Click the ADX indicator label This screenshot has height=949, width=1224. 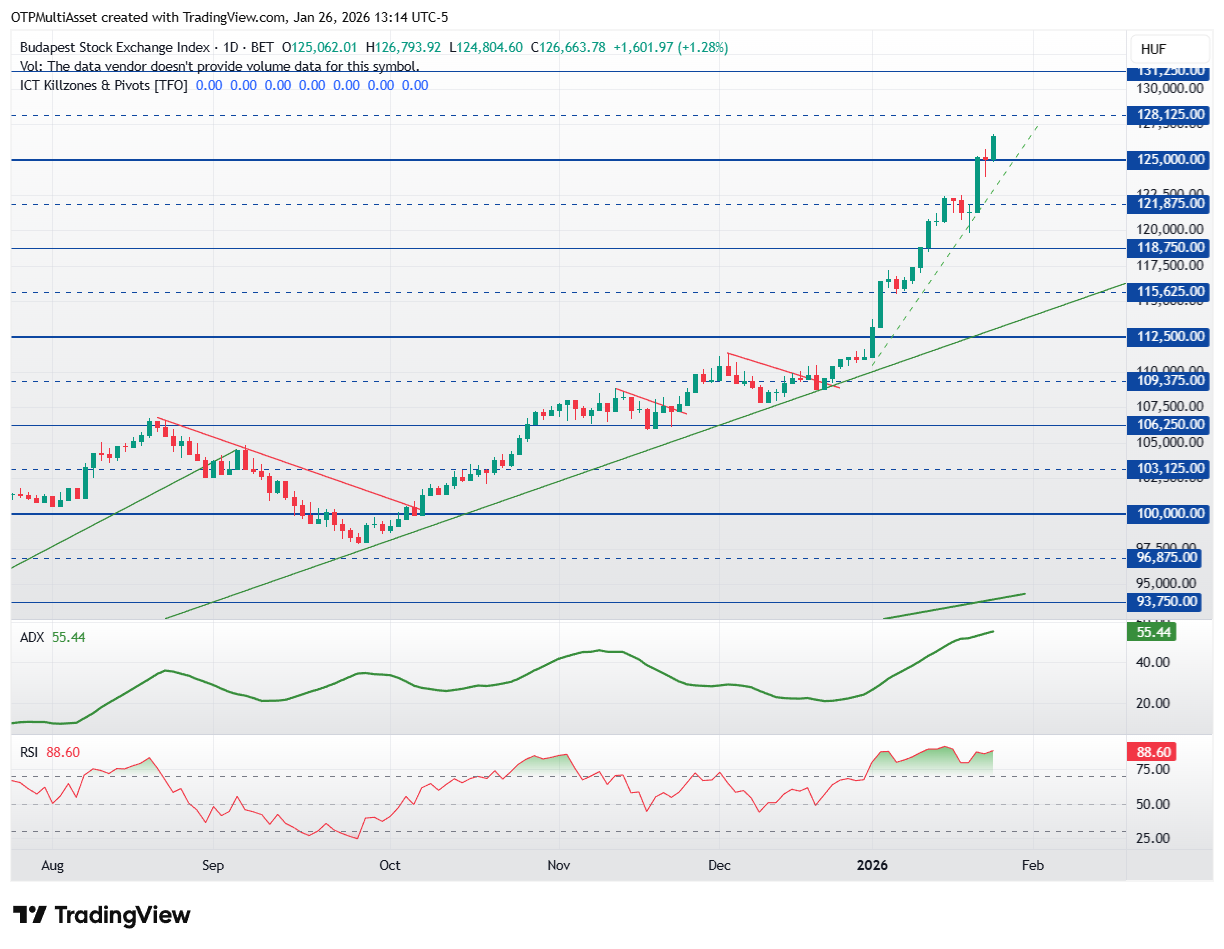(31, 637)
